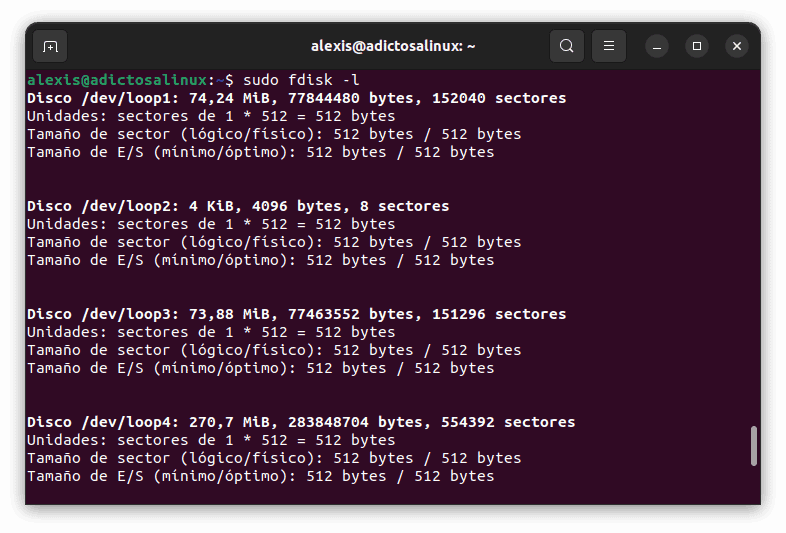Open a new terminal tab

pyautogui.click(x=50, y=46)
